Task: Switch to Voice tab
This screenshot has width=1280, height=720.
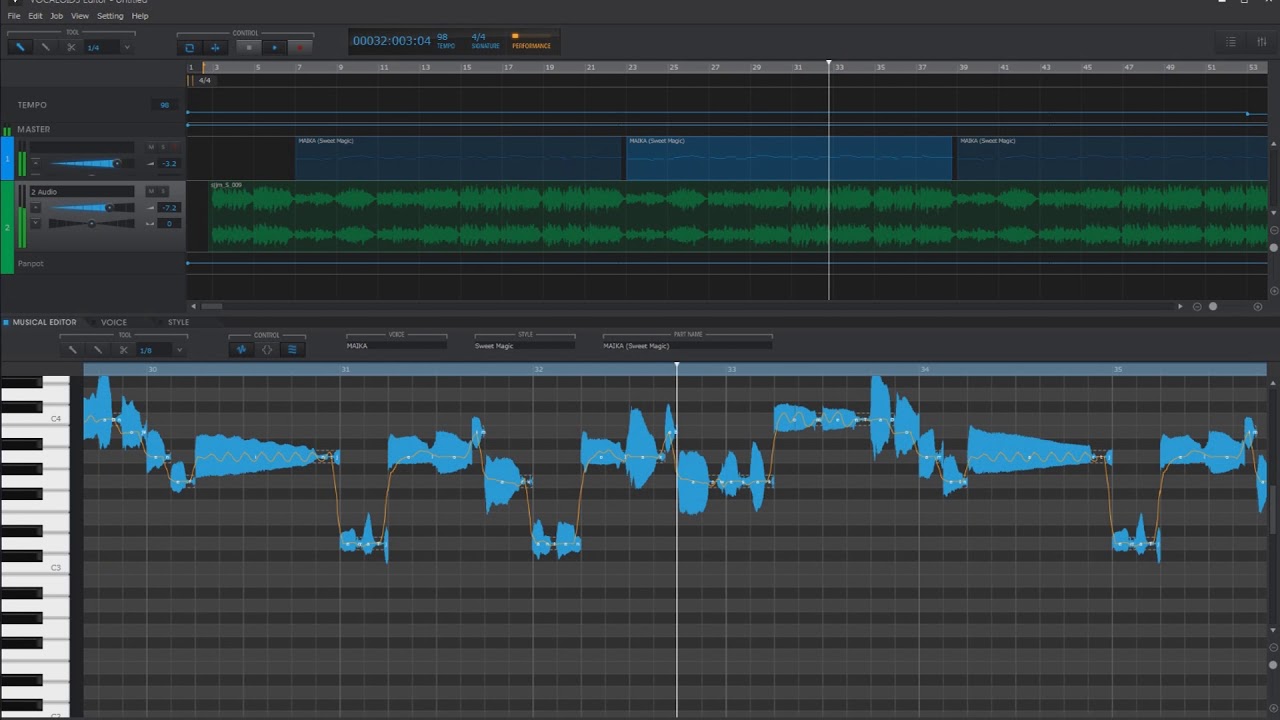Action: [114, 322]
